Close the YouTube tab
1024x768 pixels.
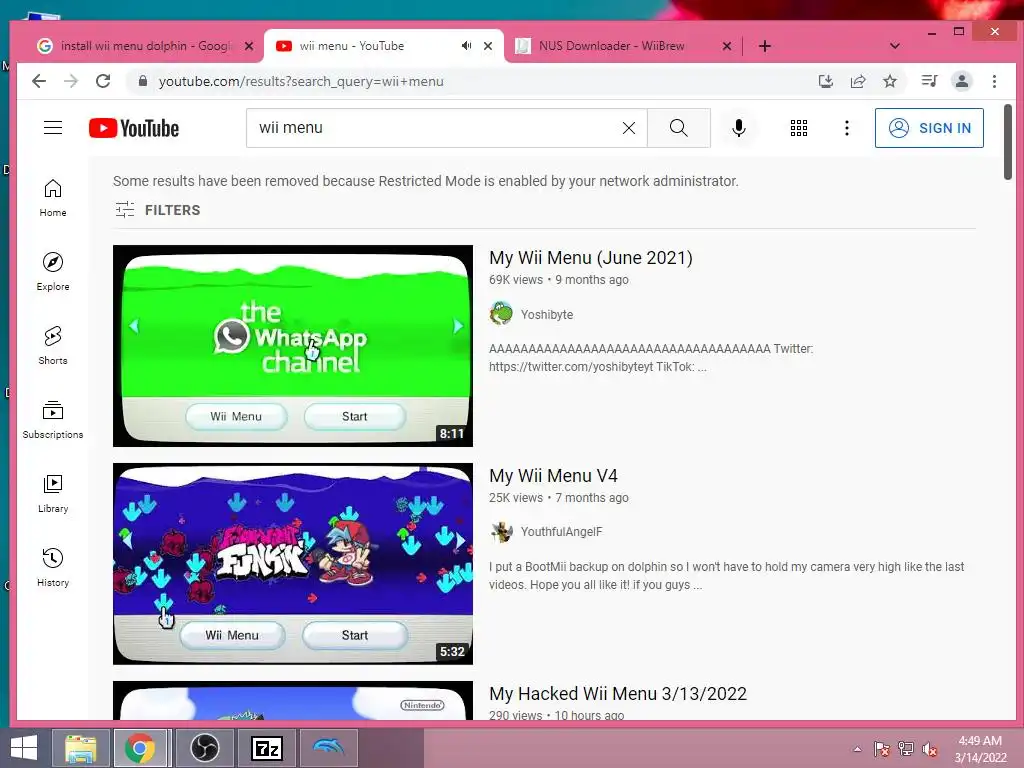click(488, 46)
